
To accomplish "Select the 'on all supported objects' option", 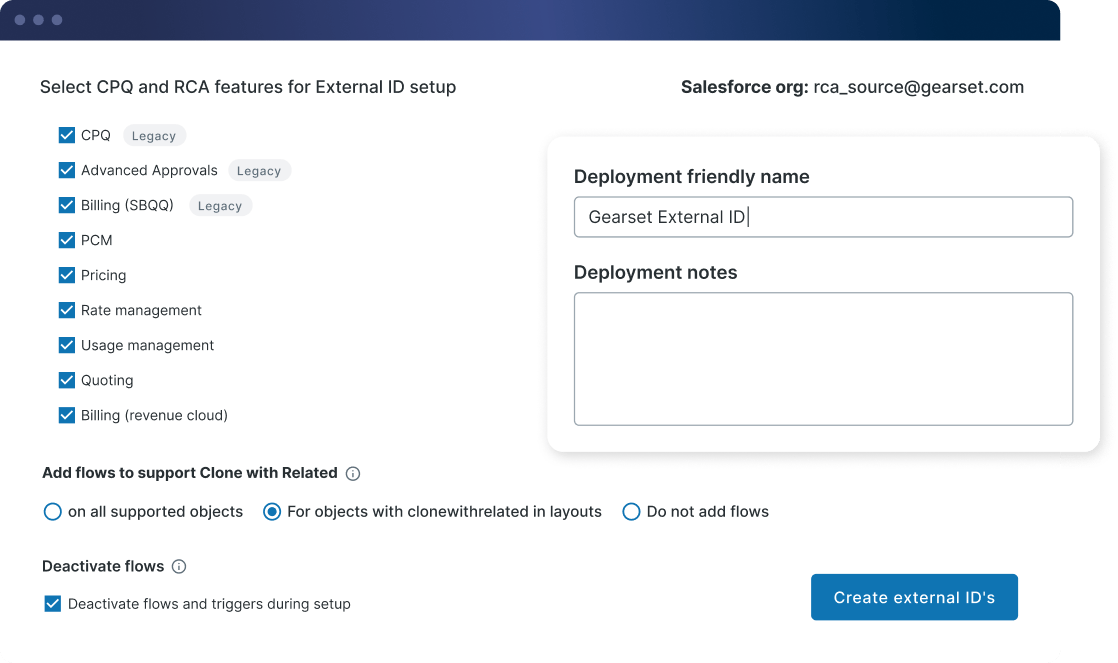I will [x=52, y=511].
